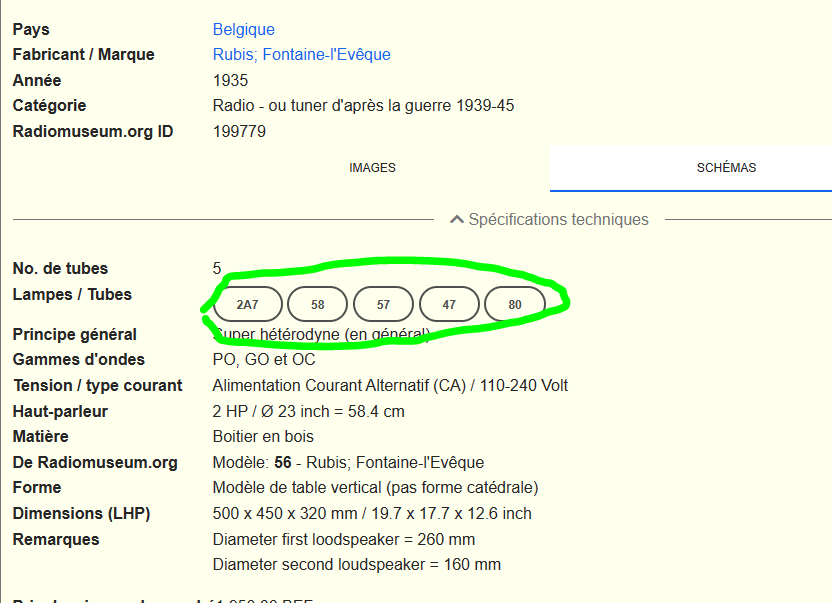Click the category text 'Radio - ou tuner d'après la guerre 1939-45'

click(x=363, y=106)
